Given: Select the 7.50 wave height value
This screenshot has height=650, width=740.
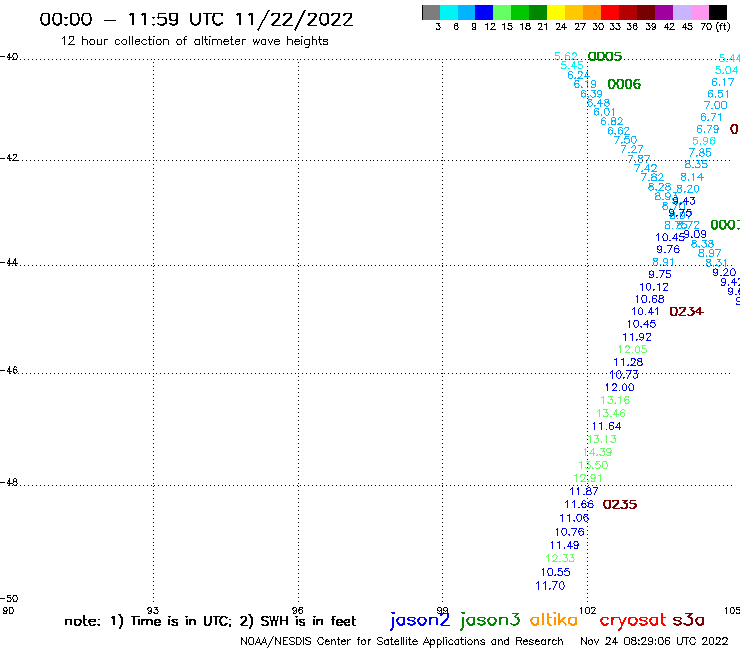Looking at the screenshot, I should point(625,140).
